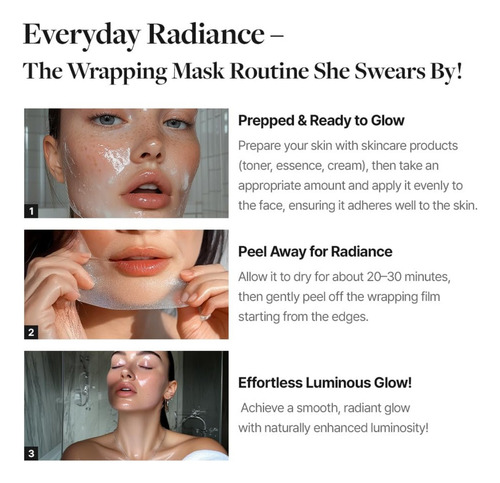The image size is (500, 483).
Task: Click the lips in the peeling photo
Action: click(x=140, y=261)
